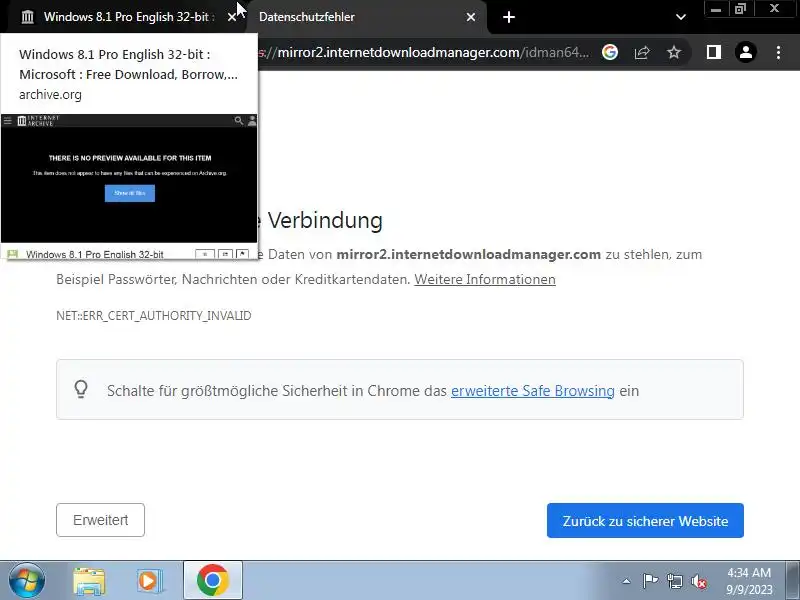
Task: Open Windows Explorer from taskbar
Action: click(89, 581)
